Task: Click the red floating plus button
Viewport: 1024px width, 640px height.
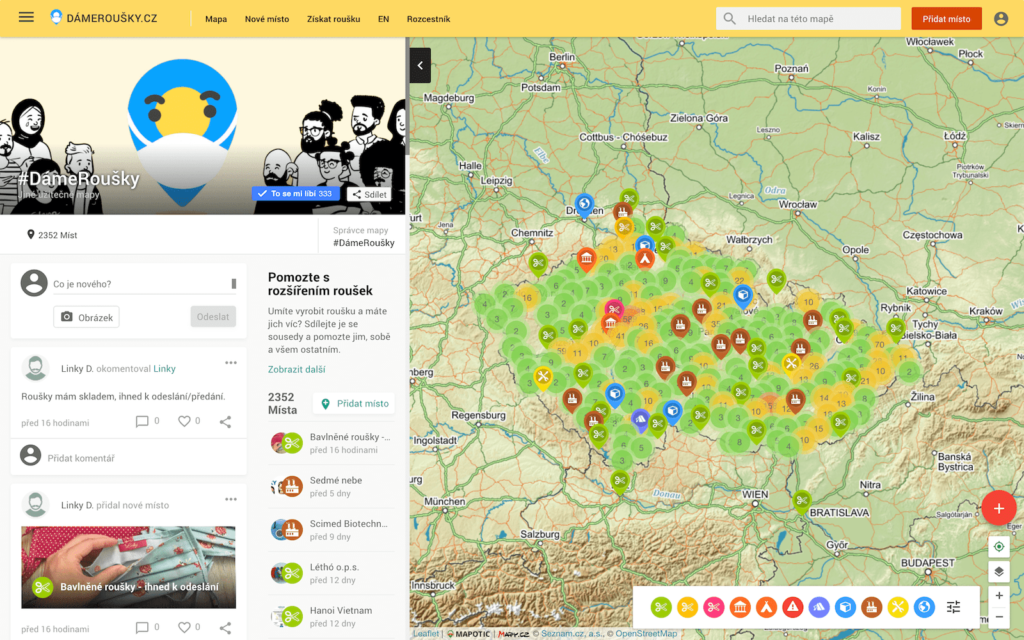Action: (x=999, y=508)
